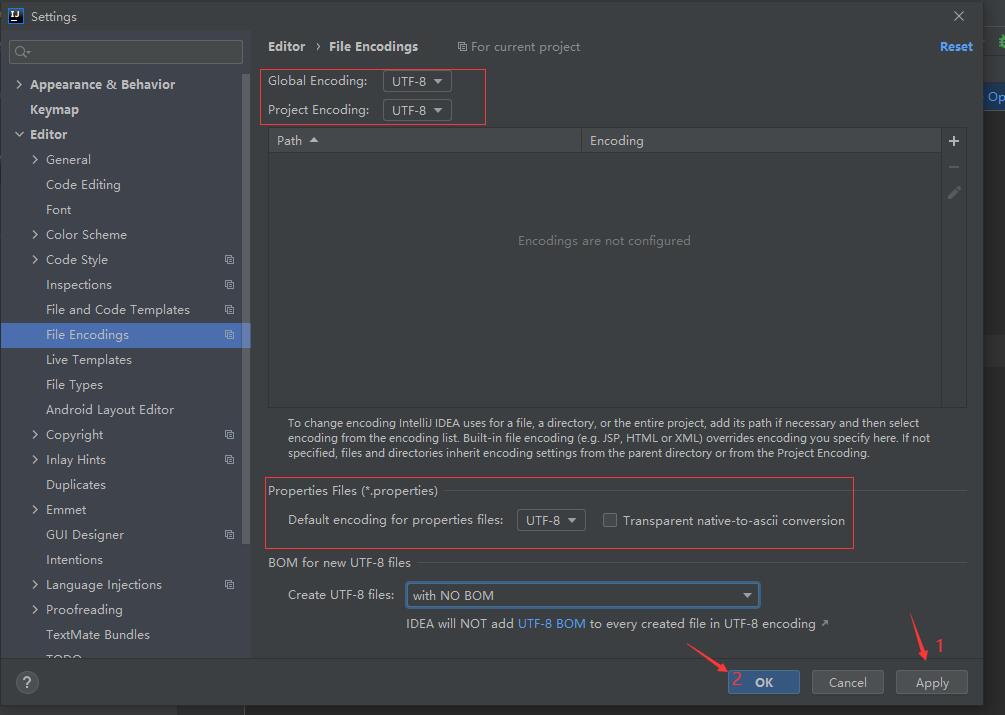1005x715 pixels.
Task: Click the OK button
Action: click(x=764, y=682)
